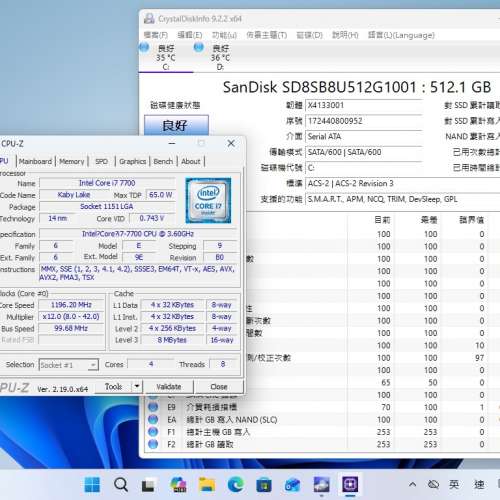Viewport: 500px width, 500px height.
Task: Switch to CrystalDiskInfo via its taskbar icon
Action: coord(321,484)
